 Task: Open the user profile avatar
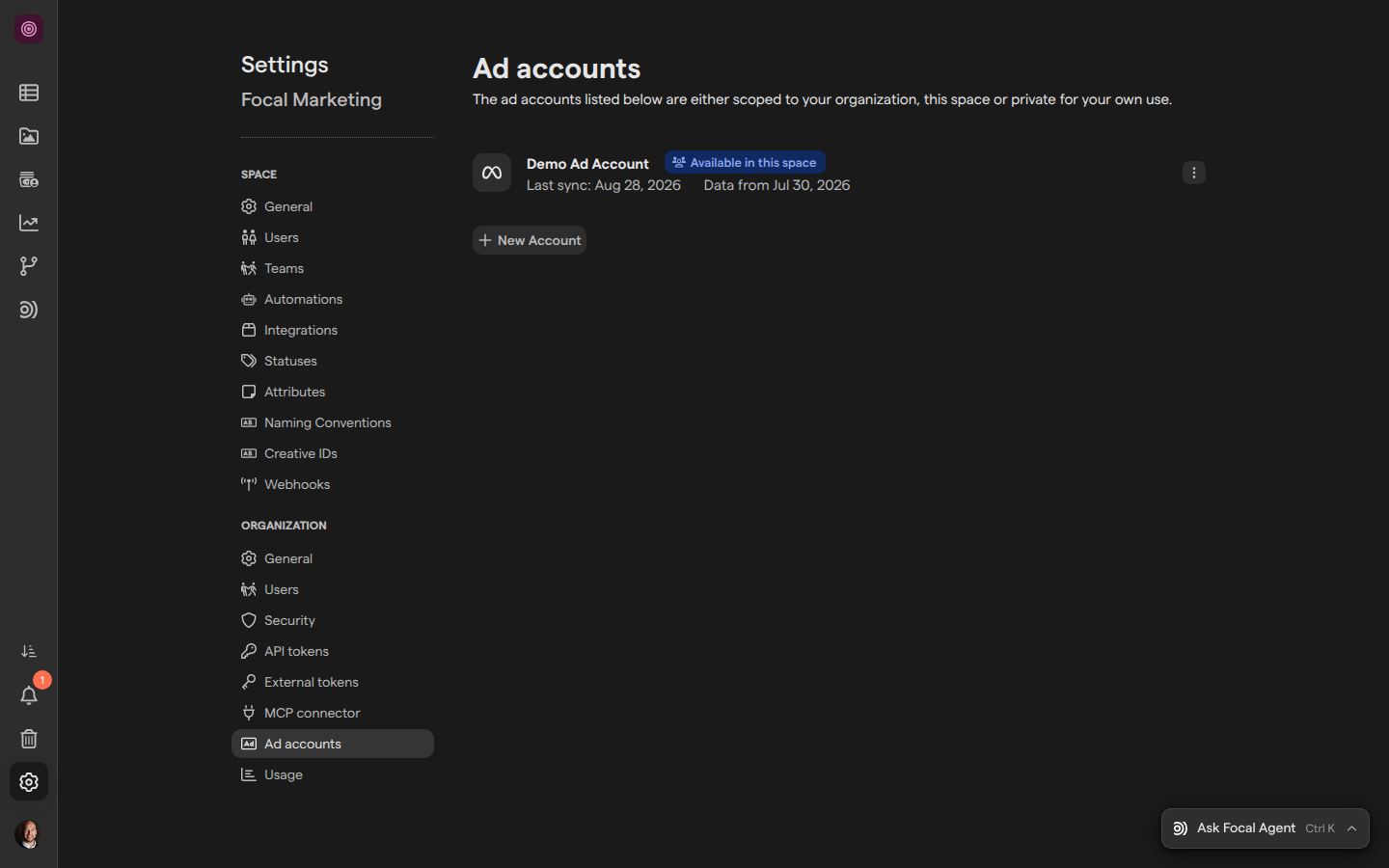click(29, 834)
